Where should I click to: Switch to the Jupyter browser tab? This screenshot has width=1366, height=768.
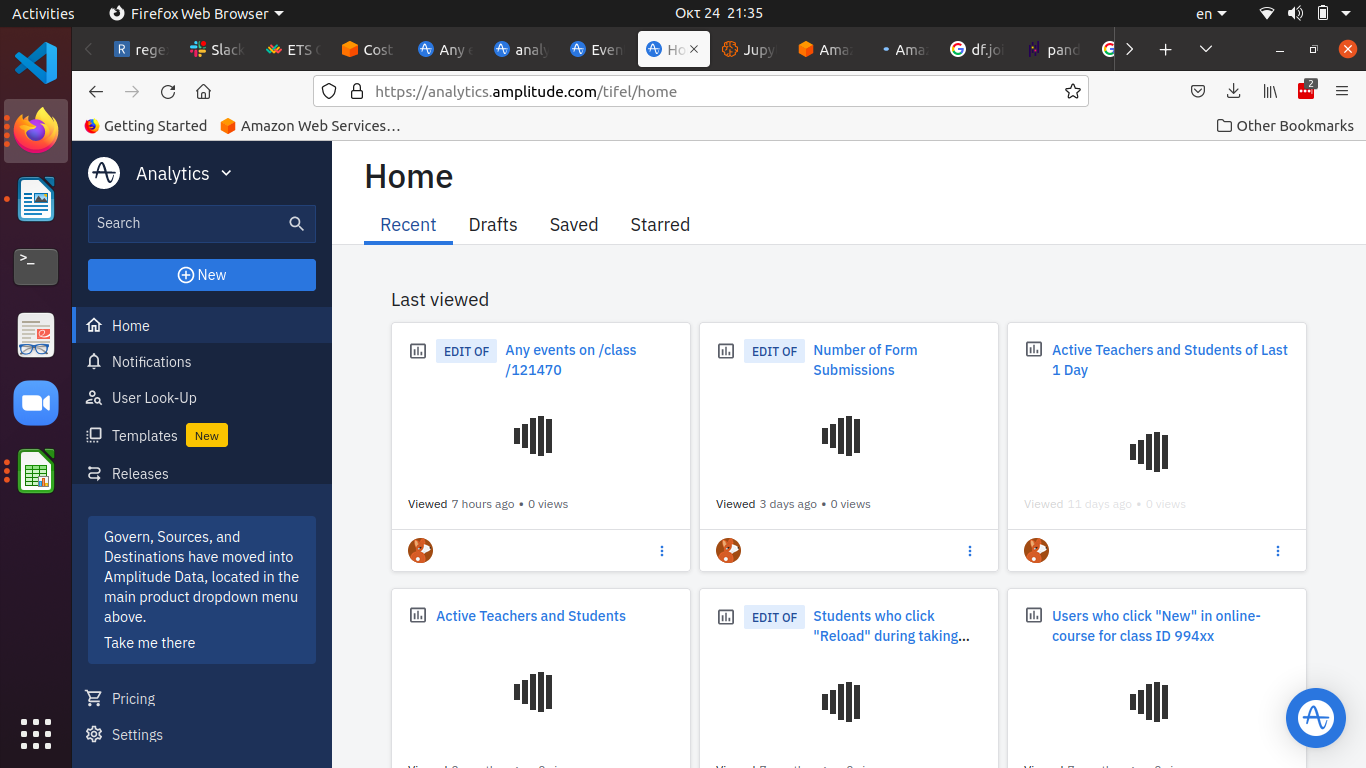click(x=749, y=49)
